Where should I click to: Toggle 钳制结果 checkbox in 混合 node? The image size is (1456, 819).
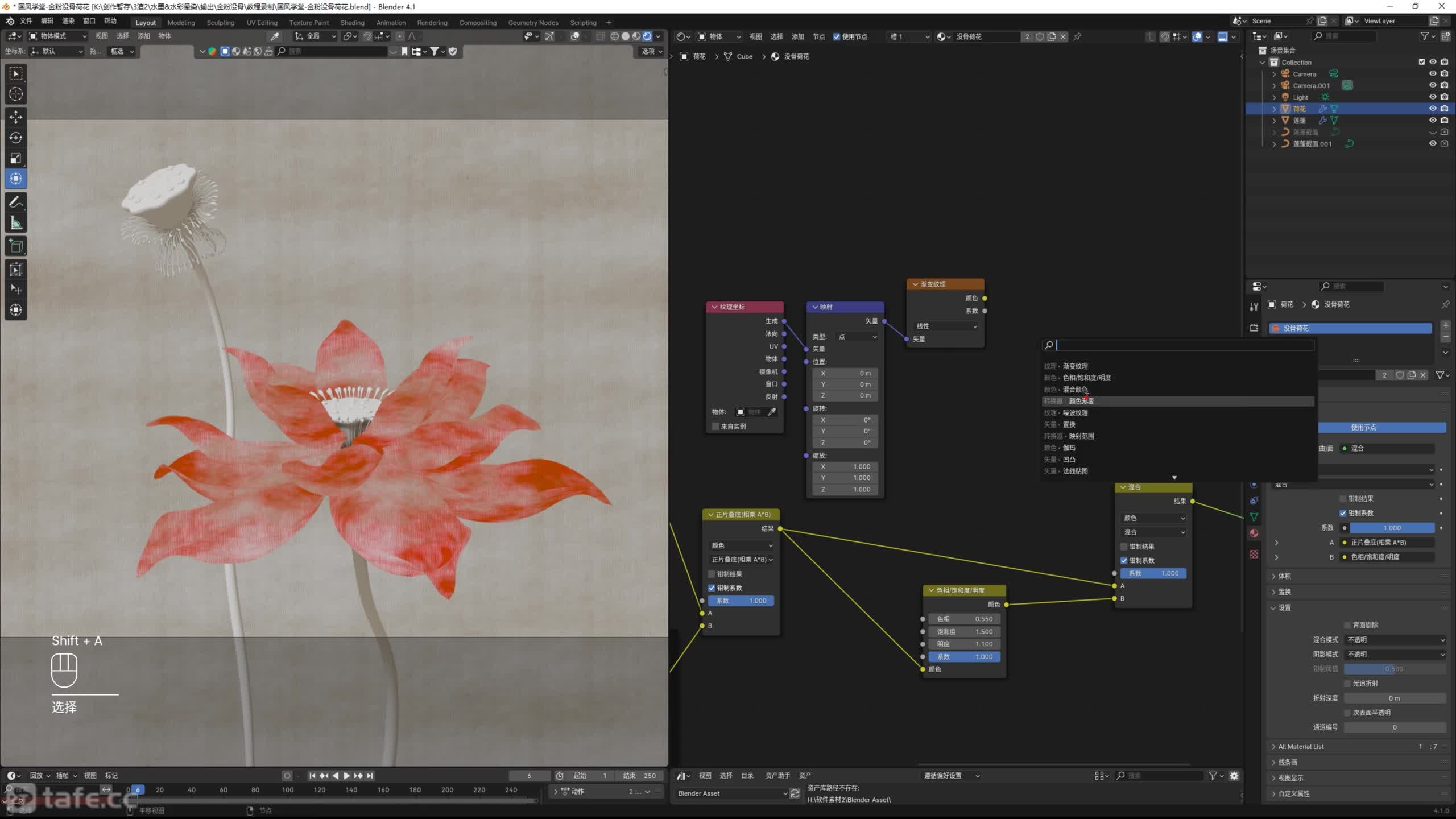tap(1124, 547)
